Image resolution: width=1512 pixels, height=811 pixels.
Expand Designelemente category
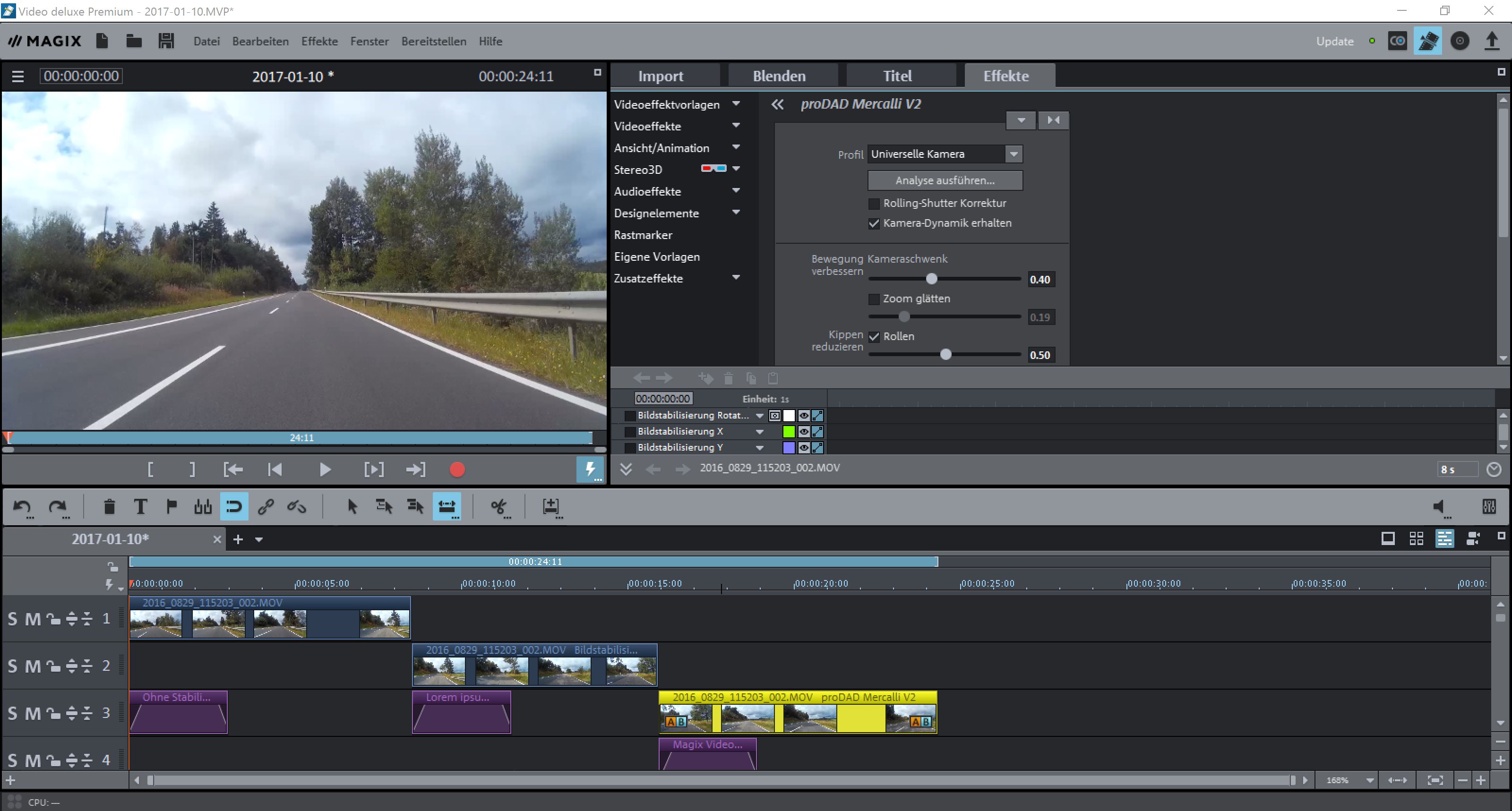click(x=736, y=213)
